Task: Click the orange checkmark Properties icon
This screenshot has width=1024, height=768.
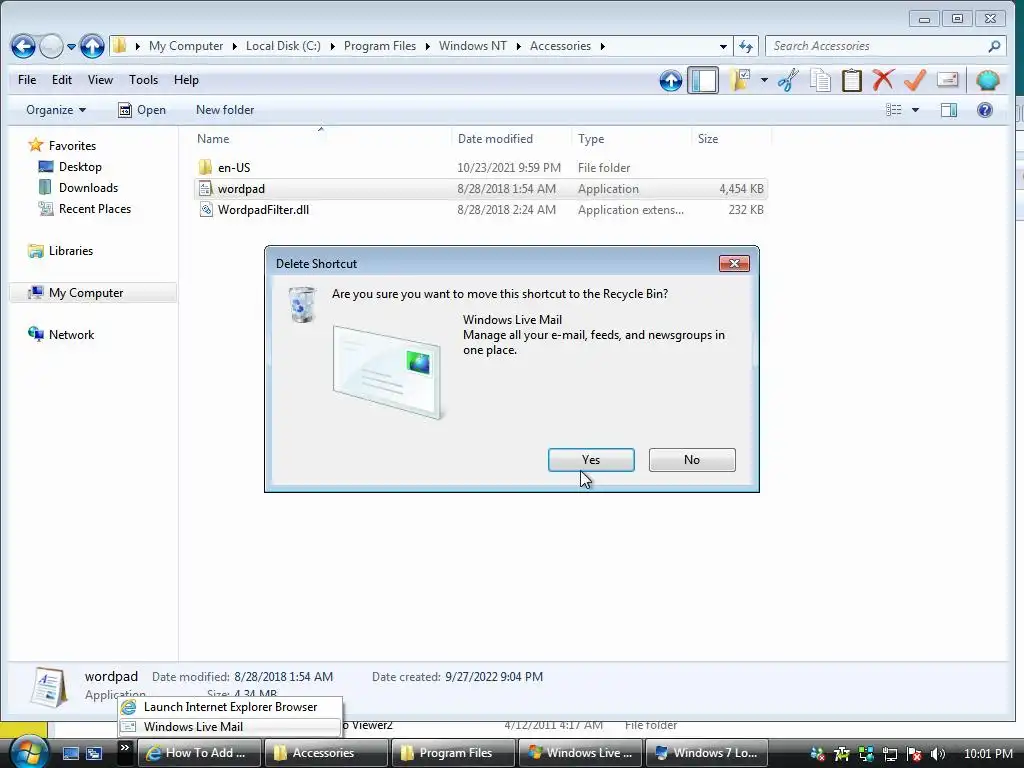Action: [x=915, y=80]
